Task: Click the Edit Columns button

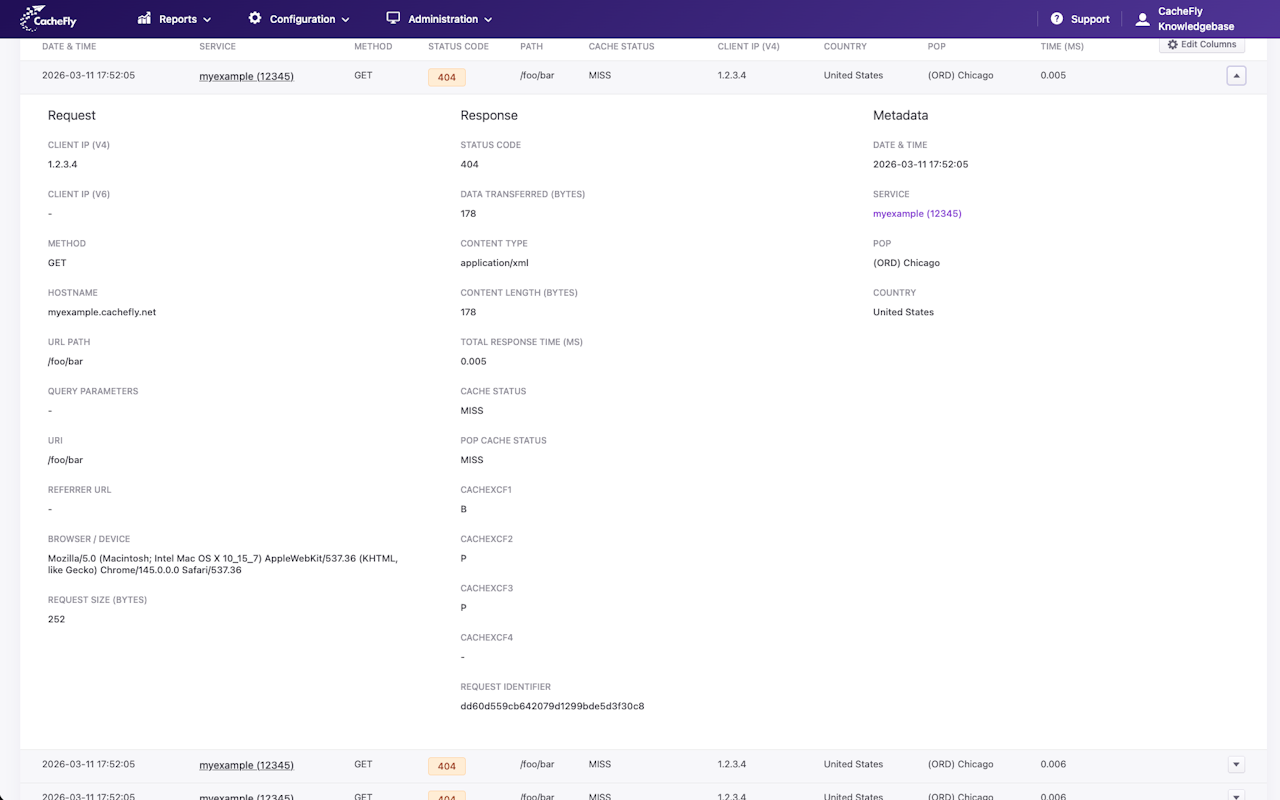Action: (1202, 45)
